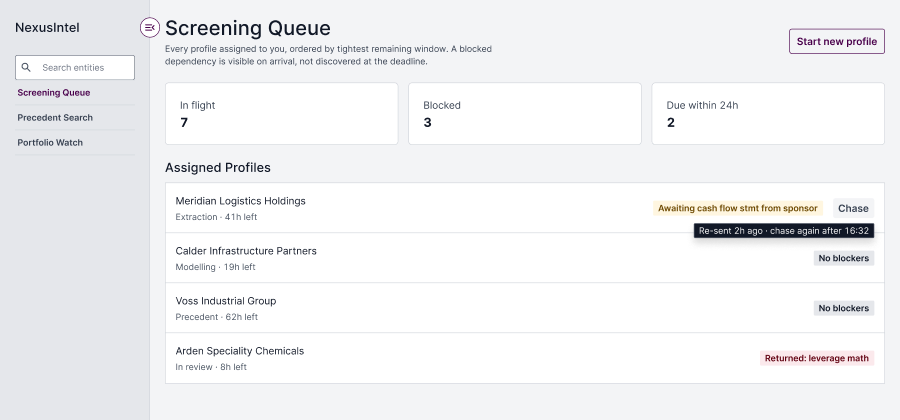Click Precedent · 62h left status
Screen dimensions: 900x420
(x=216, y=317)
